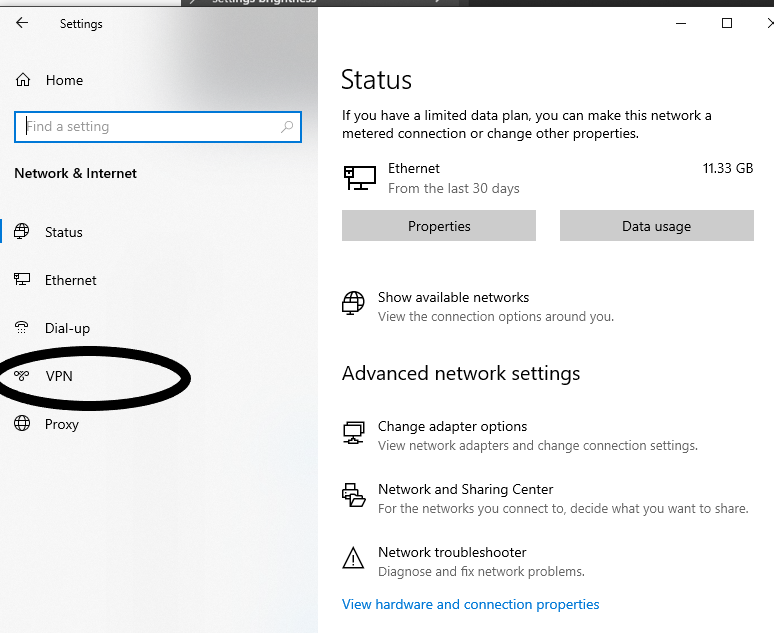Click the VPN icon in sidebar
774x633 pixels.
pos(23,376)
